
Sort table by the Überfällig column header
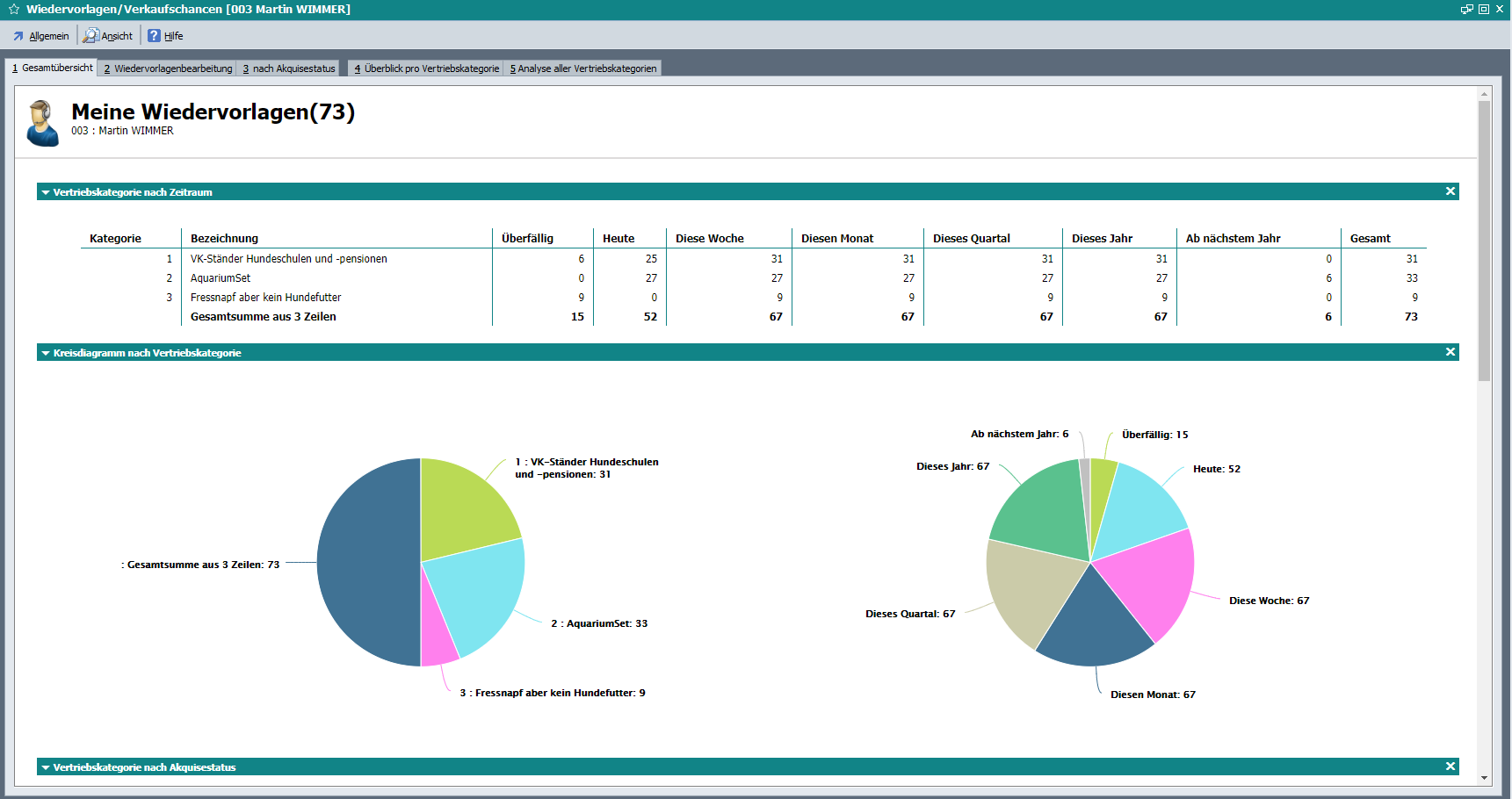click(527, 238)
